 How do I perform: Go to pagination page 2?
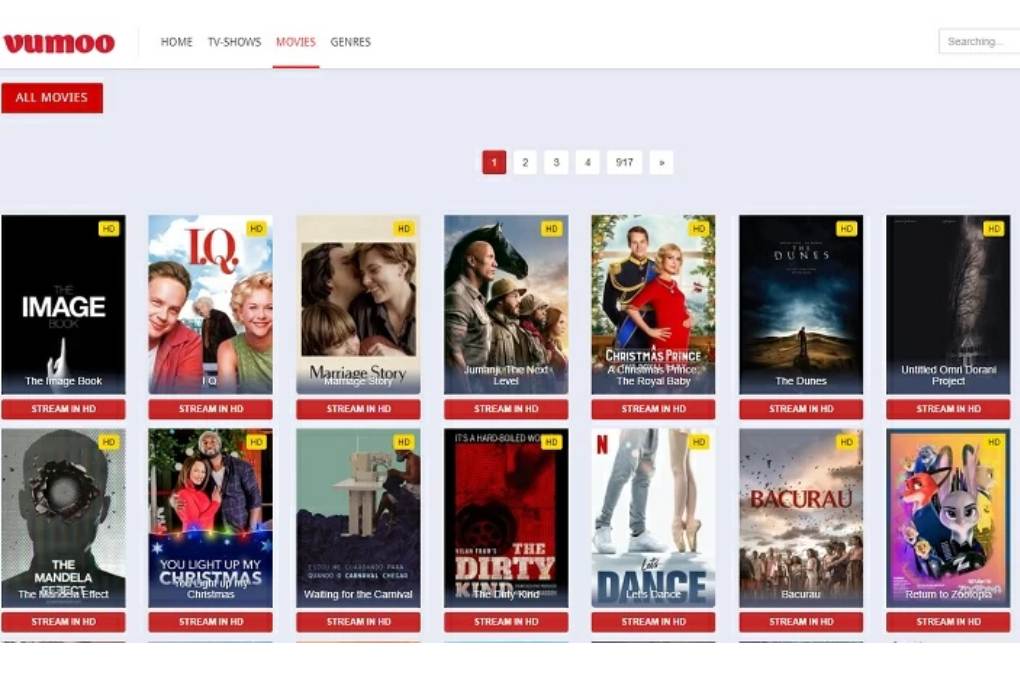point(525,162)
